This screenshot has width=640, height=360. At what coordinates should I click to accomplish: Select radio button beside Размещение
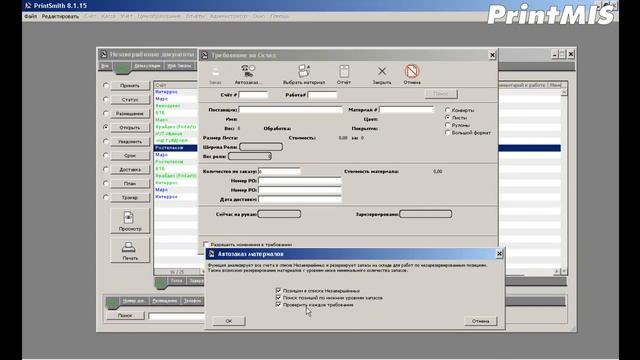(106, 113)
